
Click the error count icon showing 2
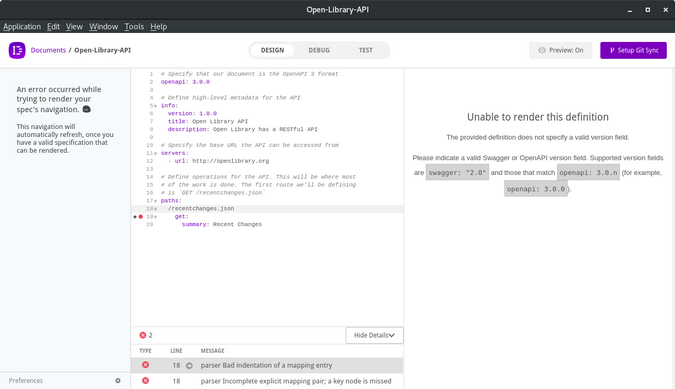tap(142, 335)
